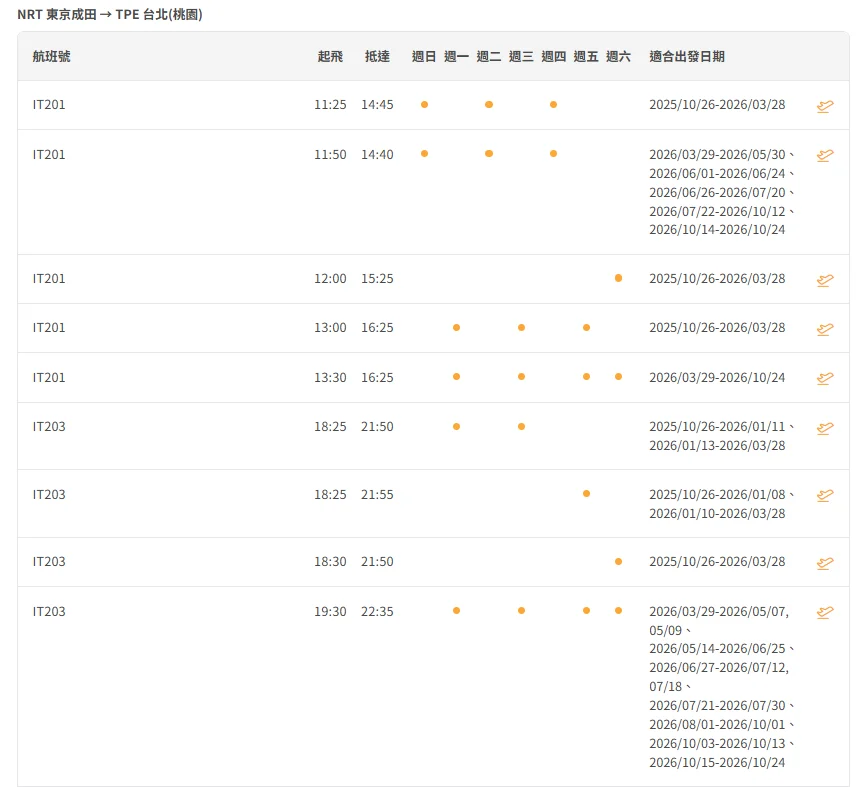
Task: Click the route heading NRT 東京成田 → TPE 台北(桃園)
Action: [110, 14]
